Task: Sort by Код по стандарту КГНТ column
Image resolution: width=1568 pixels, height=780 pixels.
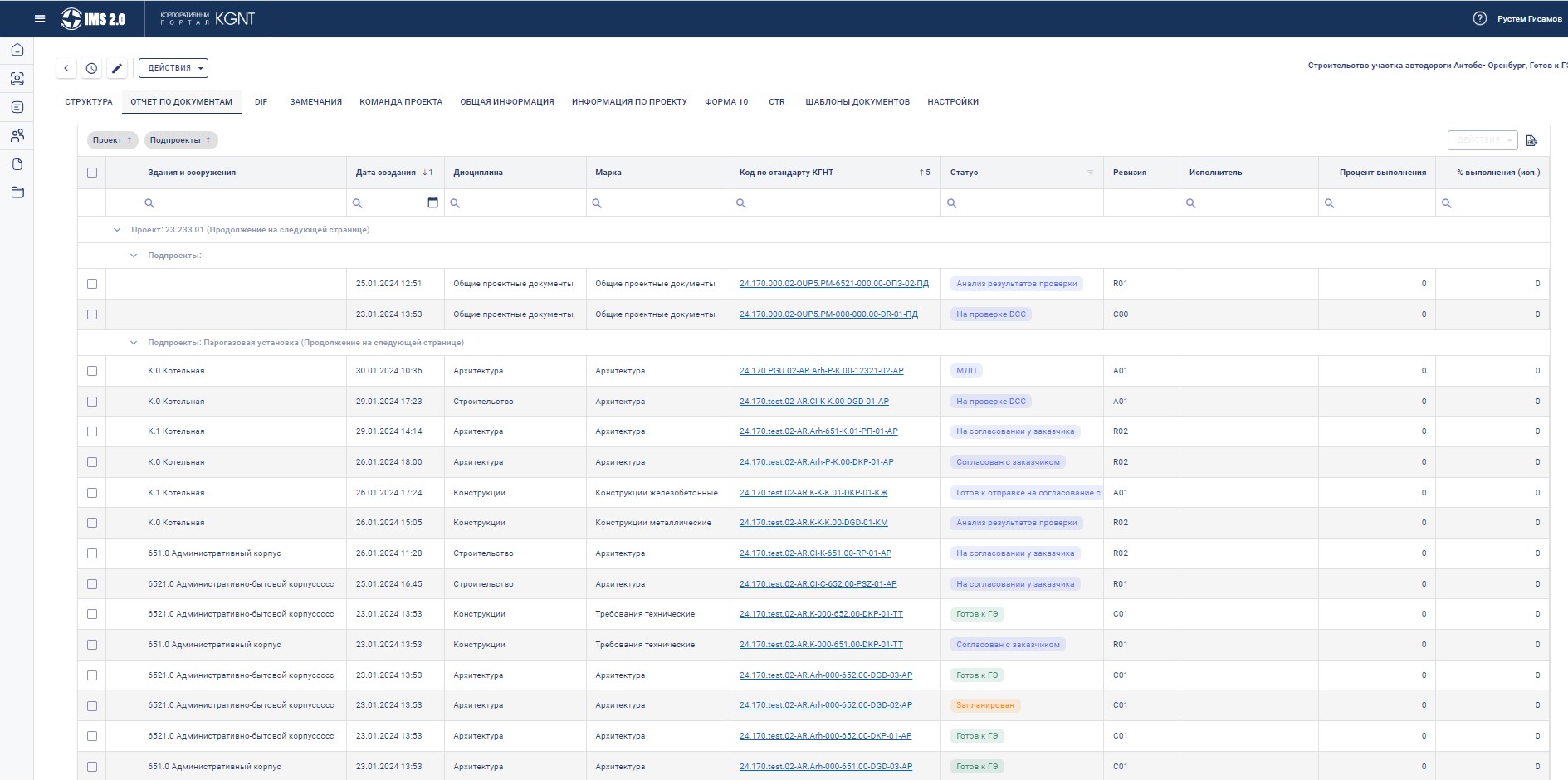Action: 835,173
